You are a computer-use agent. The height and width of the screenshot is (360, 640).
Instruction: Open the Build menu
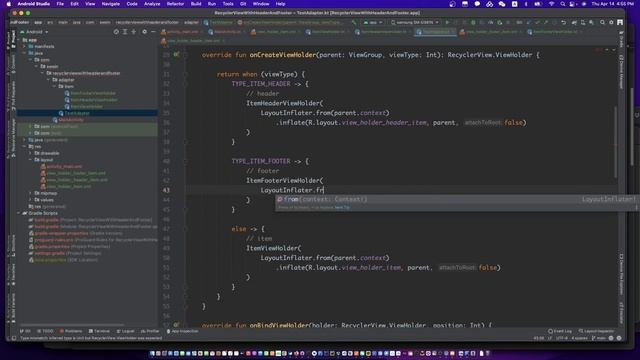click(196, 4)
